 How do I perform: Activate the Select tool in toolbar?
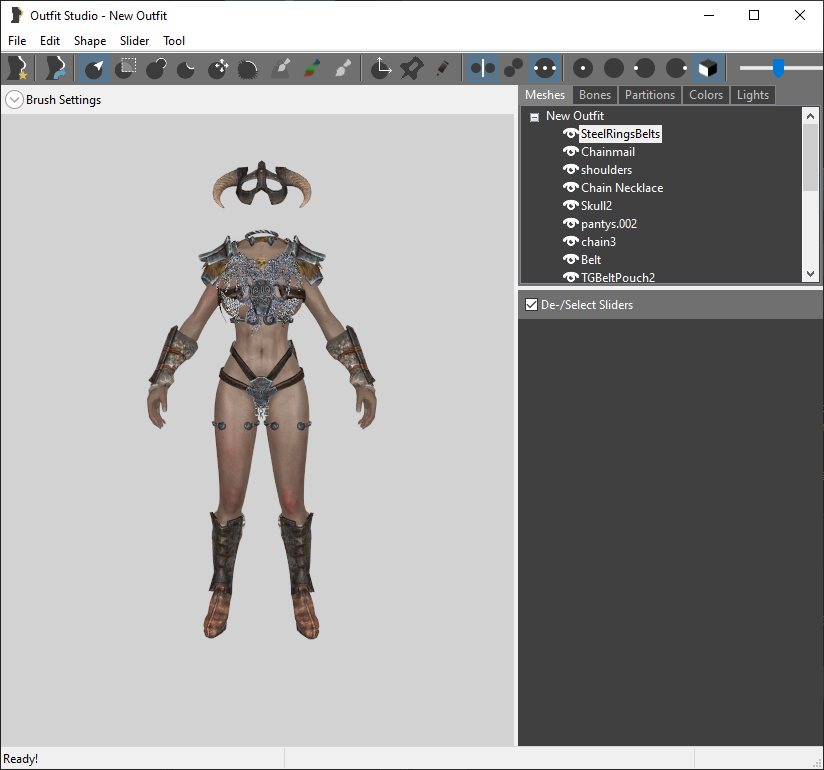click(95, 68)
